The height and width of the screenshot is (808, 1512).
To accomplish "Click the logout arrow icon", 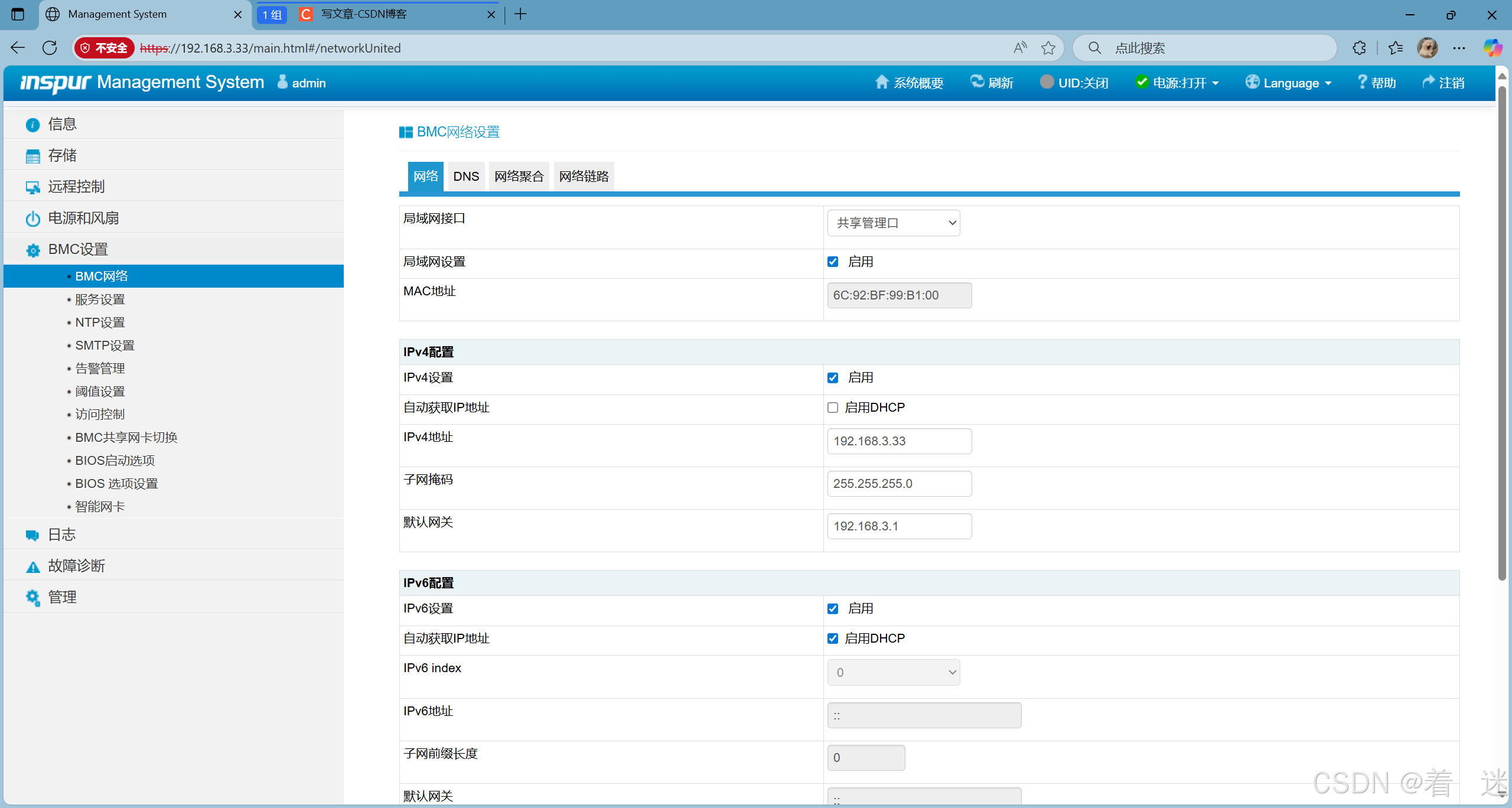I will pyautogui.click(x=1428, y=82).
